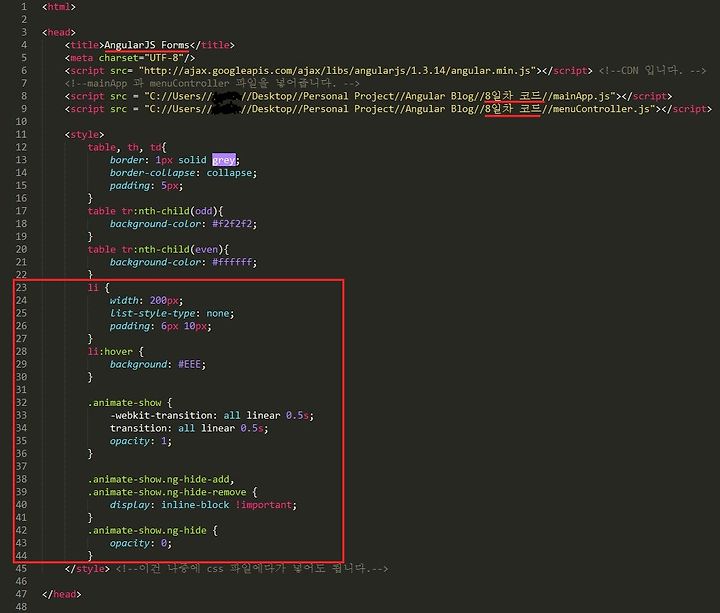Click the 'mainApp.js' file name
This screenshot has height=613, width=720.
(x=581, y=96)
